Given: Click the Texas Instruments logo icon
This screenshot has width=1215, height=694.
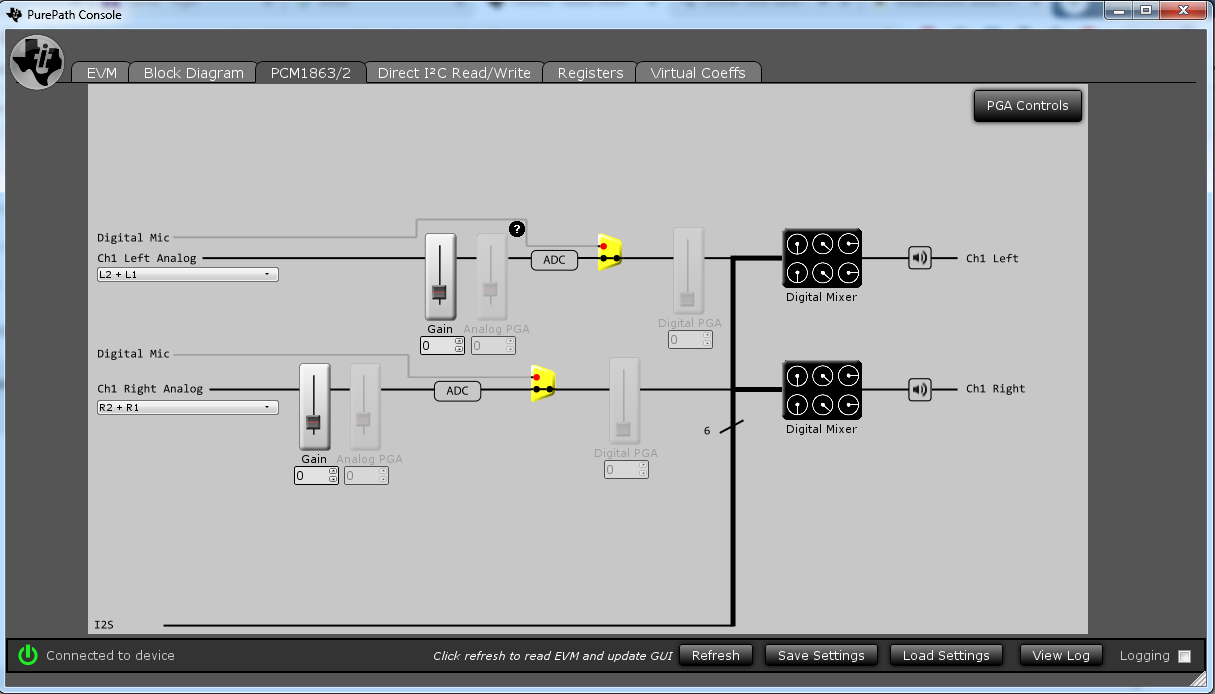Looking at the screenshot, I should point(37,61).
